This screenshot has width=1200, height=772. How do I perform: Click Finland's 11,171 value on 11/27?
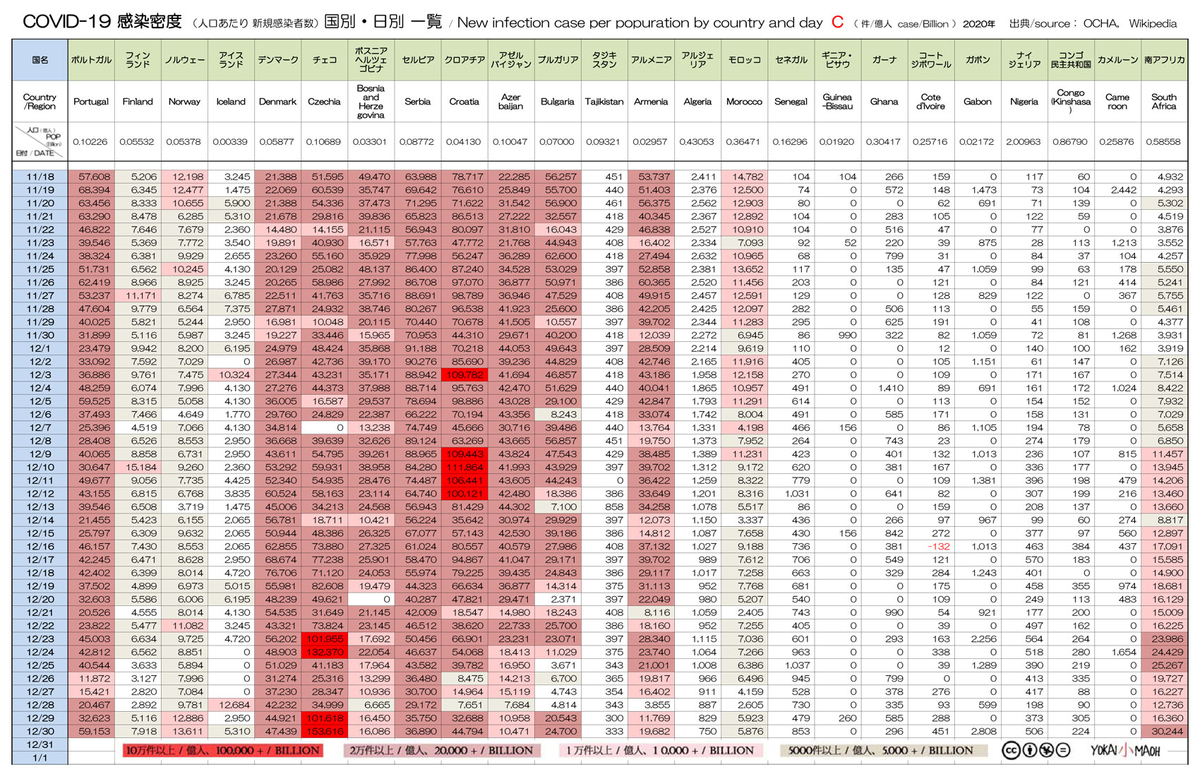(137, 295)
